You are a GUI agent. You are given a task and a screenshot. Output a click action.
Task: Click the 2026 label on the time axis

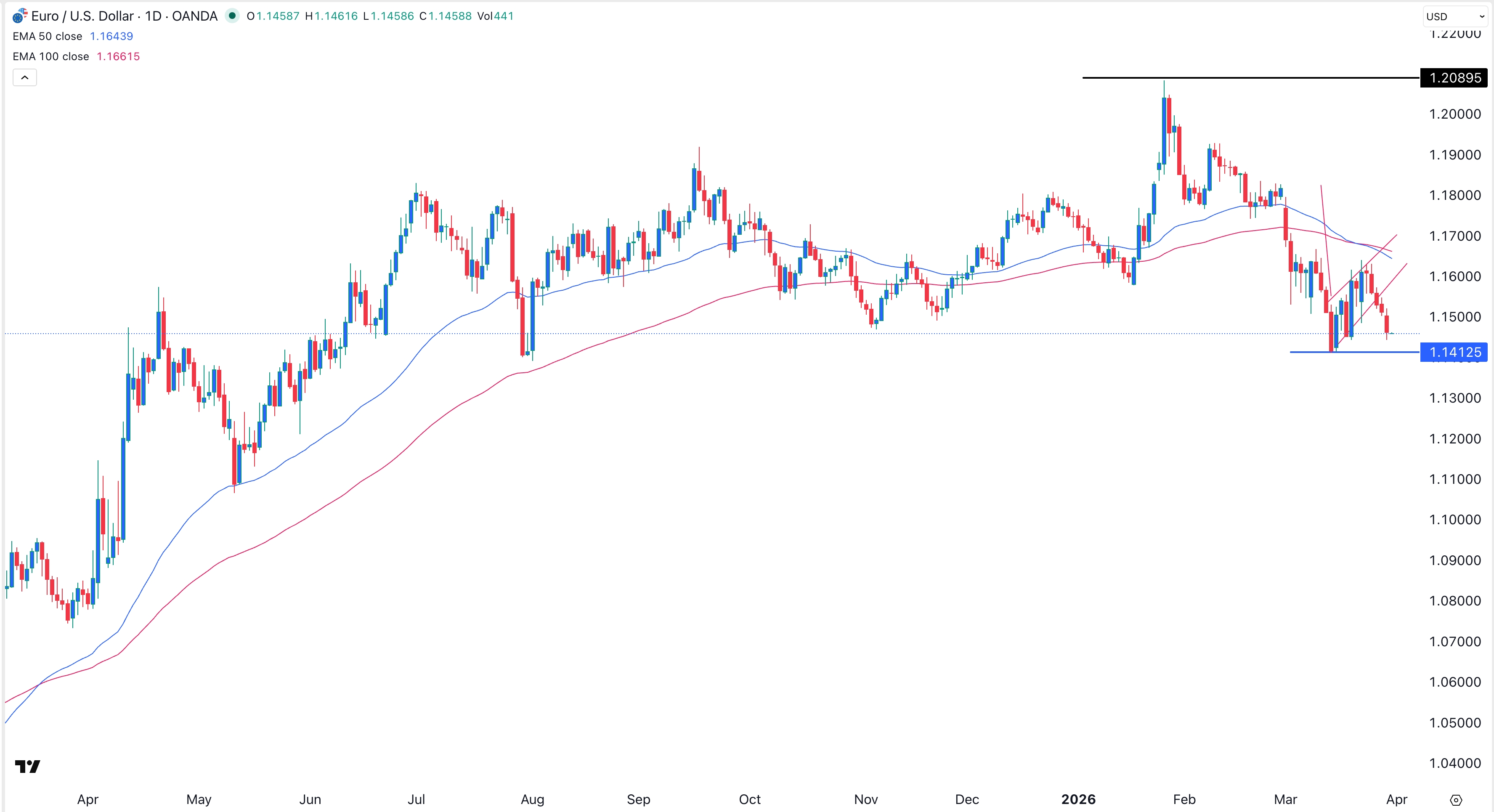click(x=1080, y=799)
